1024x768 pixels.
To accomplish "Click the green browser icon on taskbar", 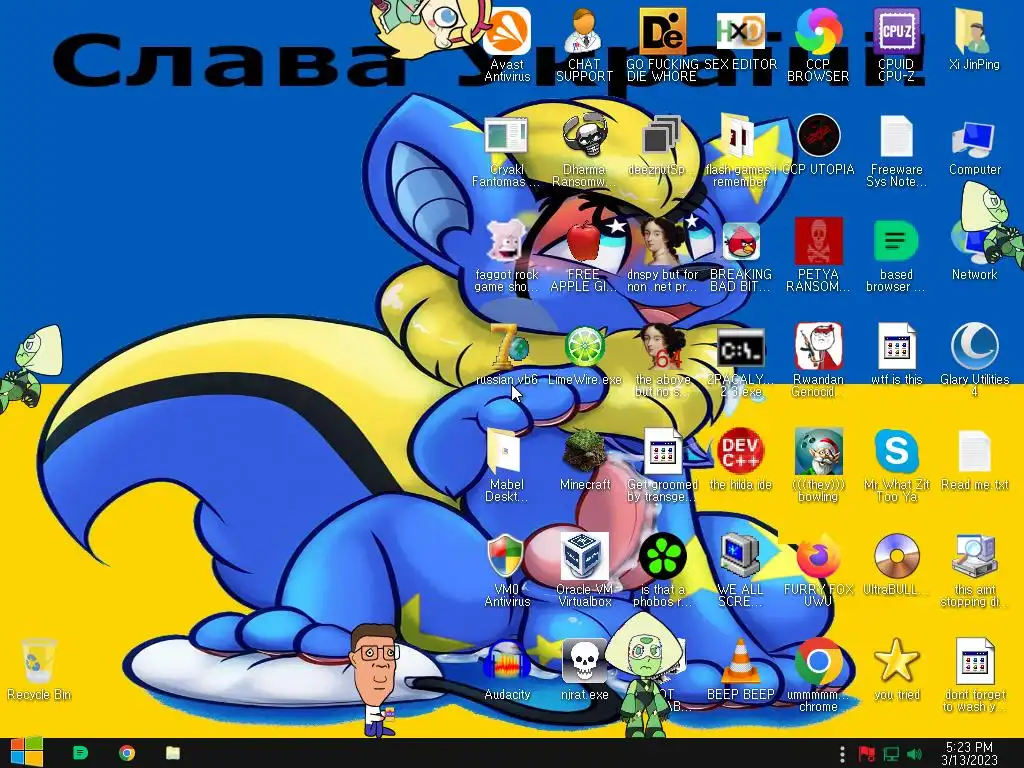I will [x=80, y=753].
